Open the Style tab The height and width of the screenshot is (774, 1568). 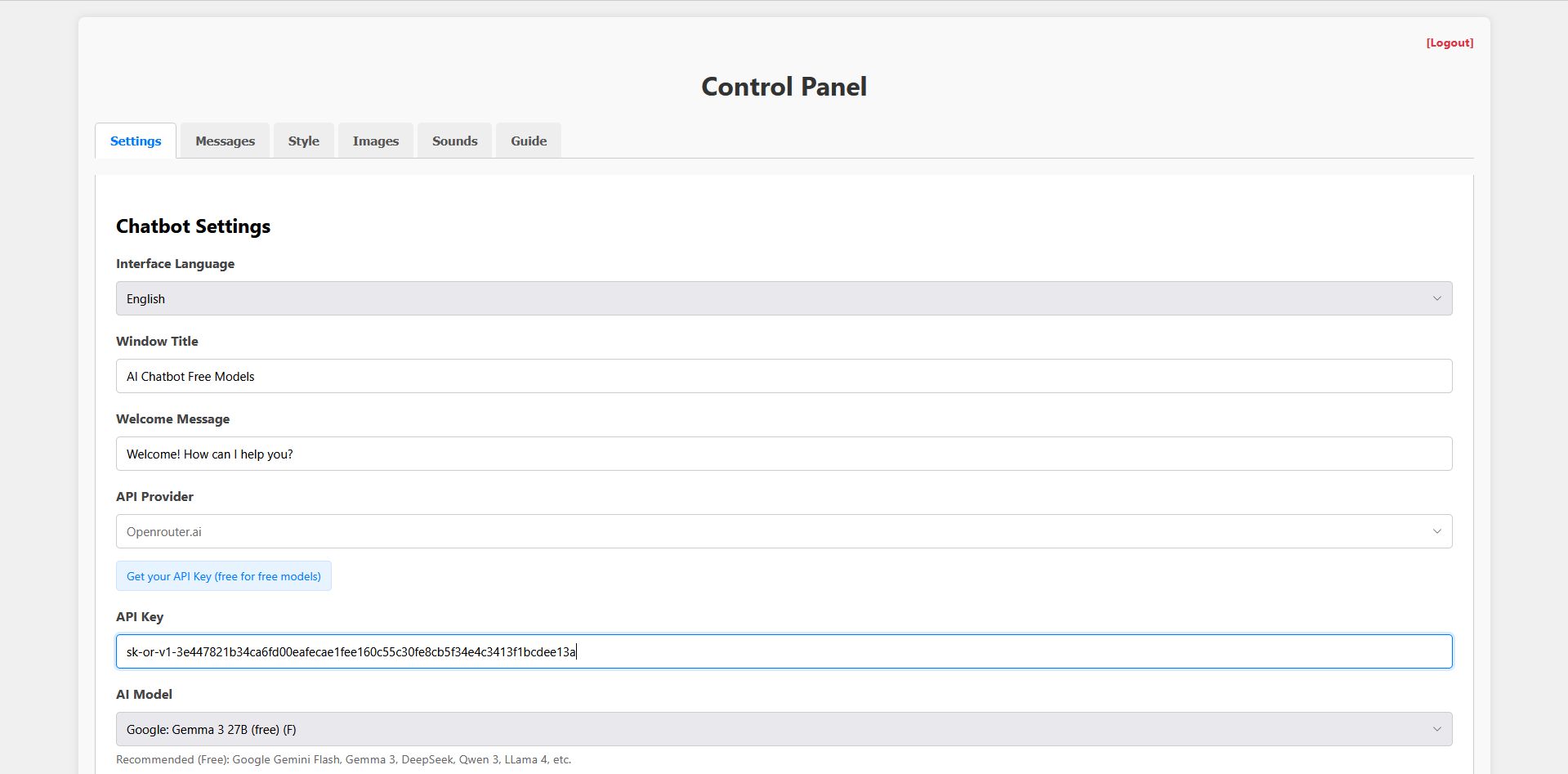303,141
